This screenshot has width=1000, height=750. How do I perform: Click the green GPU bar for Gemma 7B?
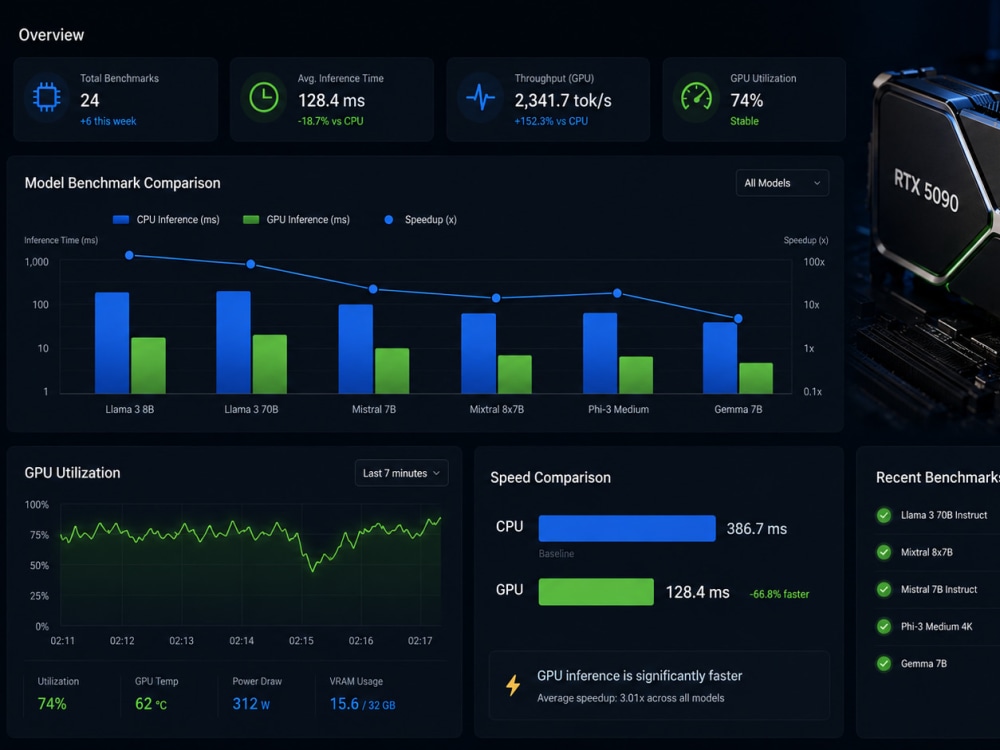tap(756, 378)
